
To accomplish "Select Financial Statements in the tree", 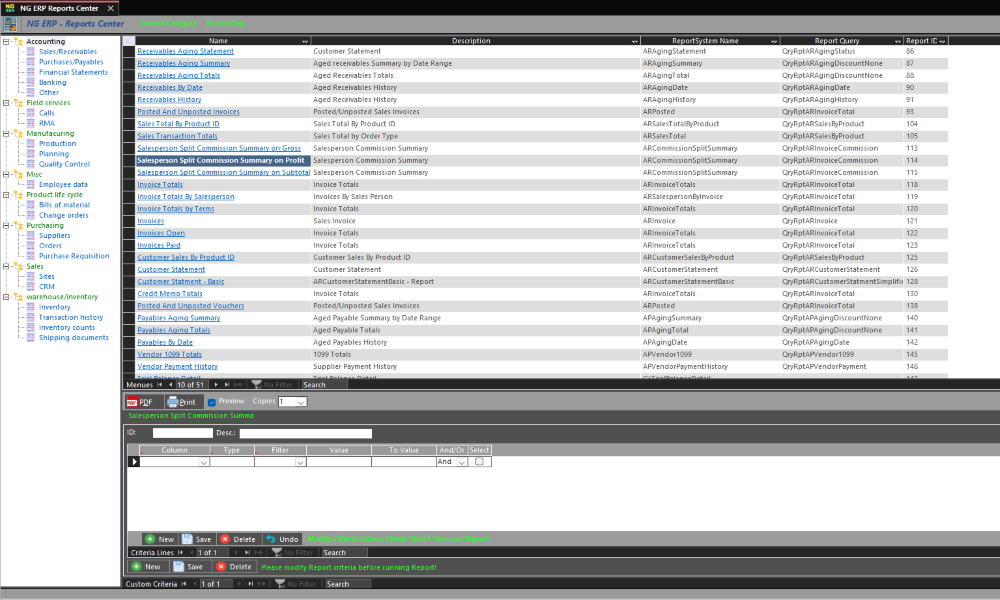I will point(73,72).
